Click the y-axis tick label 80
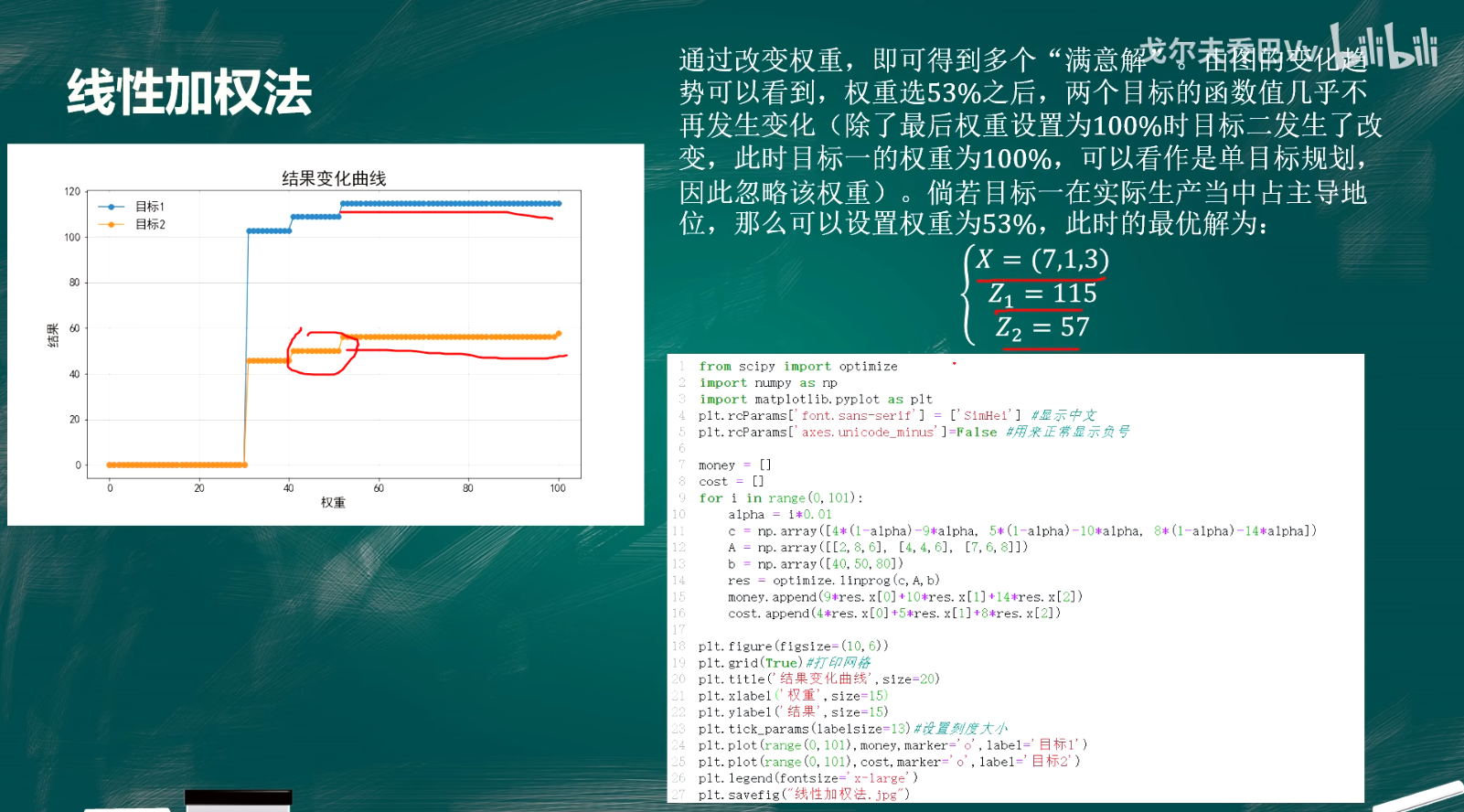 pyautogui.click(x=75, y=283)
